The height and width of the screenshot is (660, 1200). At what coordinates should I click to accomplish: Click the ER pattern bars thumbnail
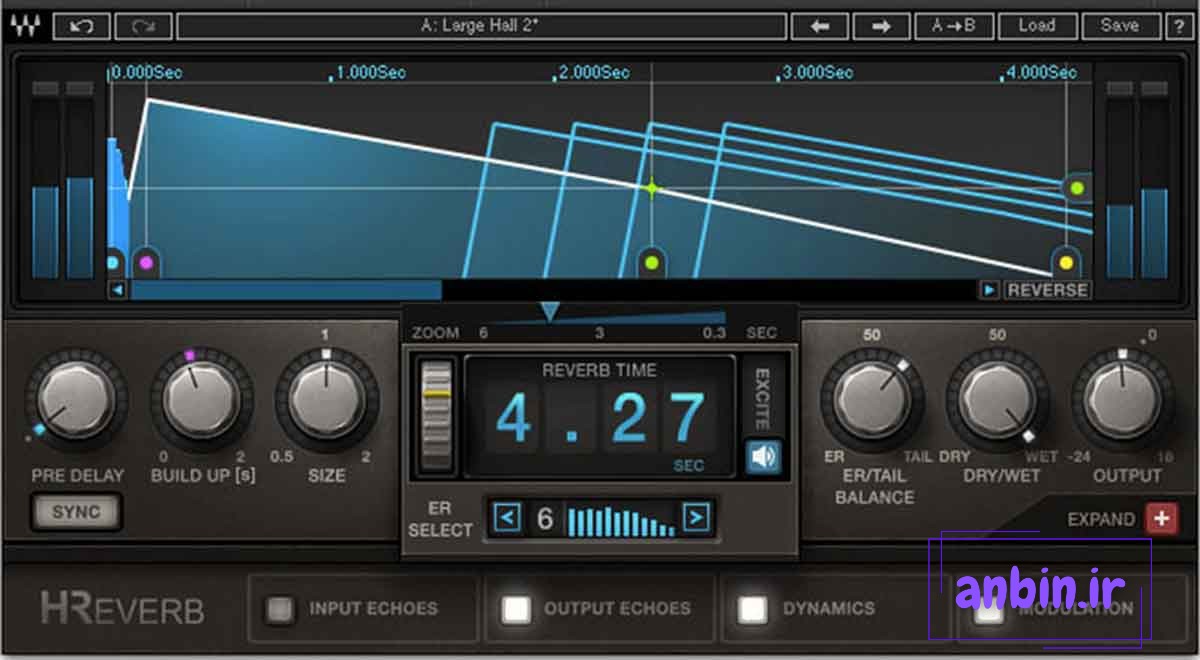[x=620, y=521]
